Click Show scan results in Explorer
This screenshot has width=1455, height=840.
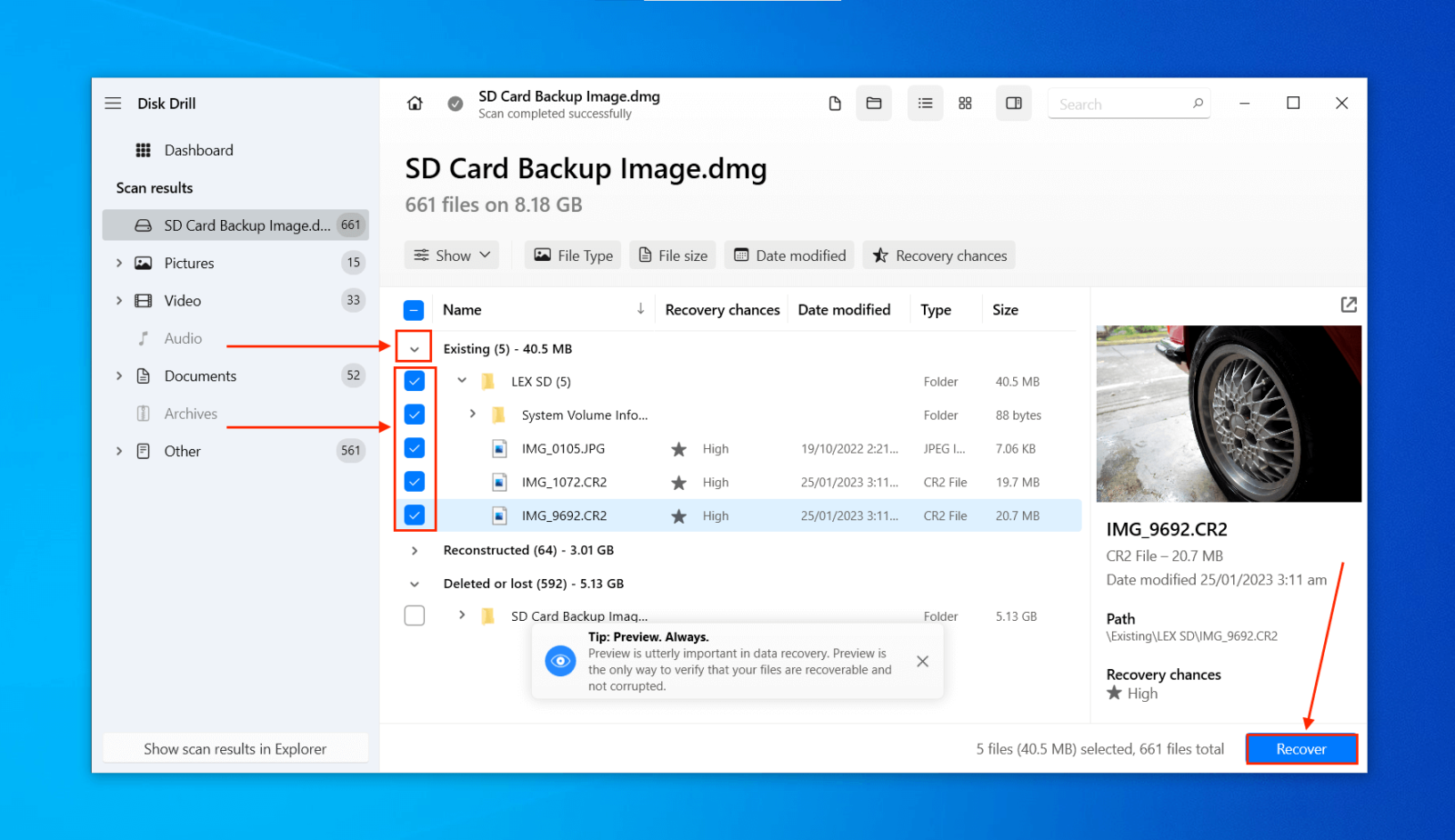(235, 747)
